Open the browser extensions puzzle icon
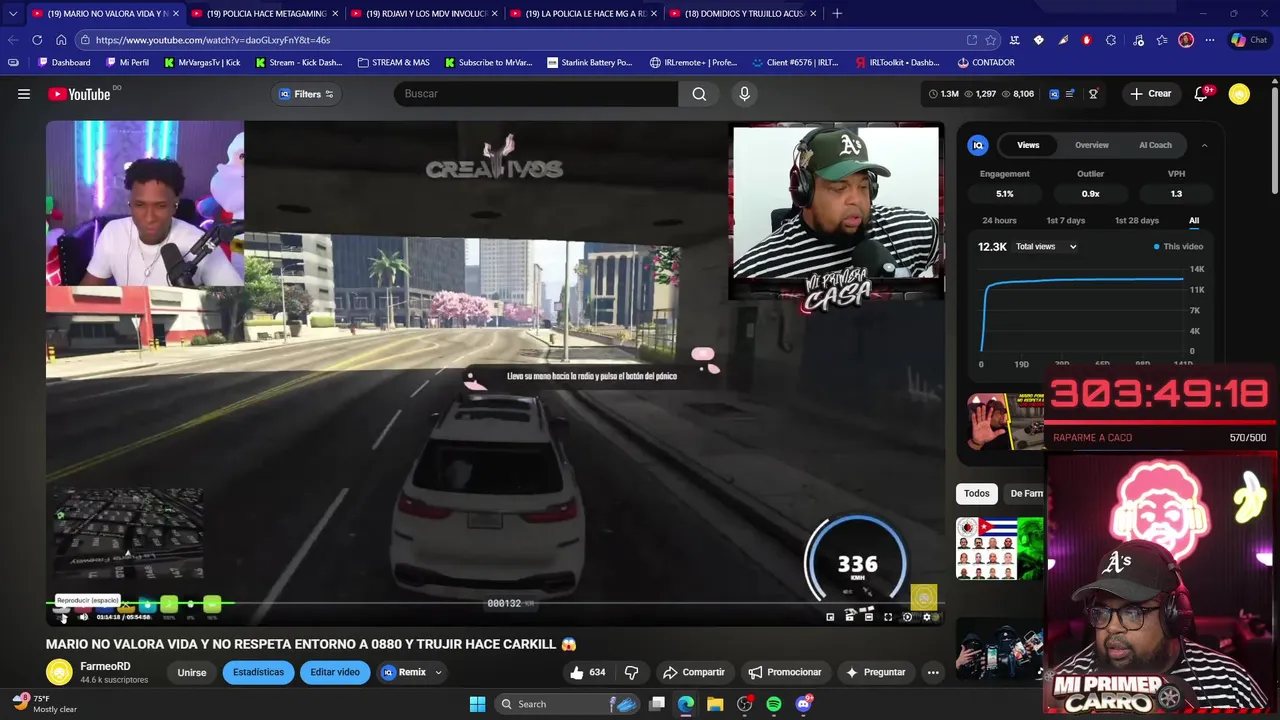 1111,40
